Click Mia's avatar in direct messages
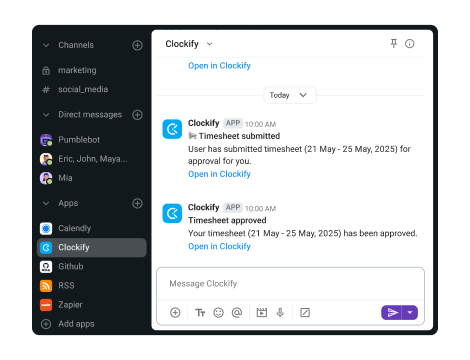Screen dimensions: 470x360 (x=46, y=178)
